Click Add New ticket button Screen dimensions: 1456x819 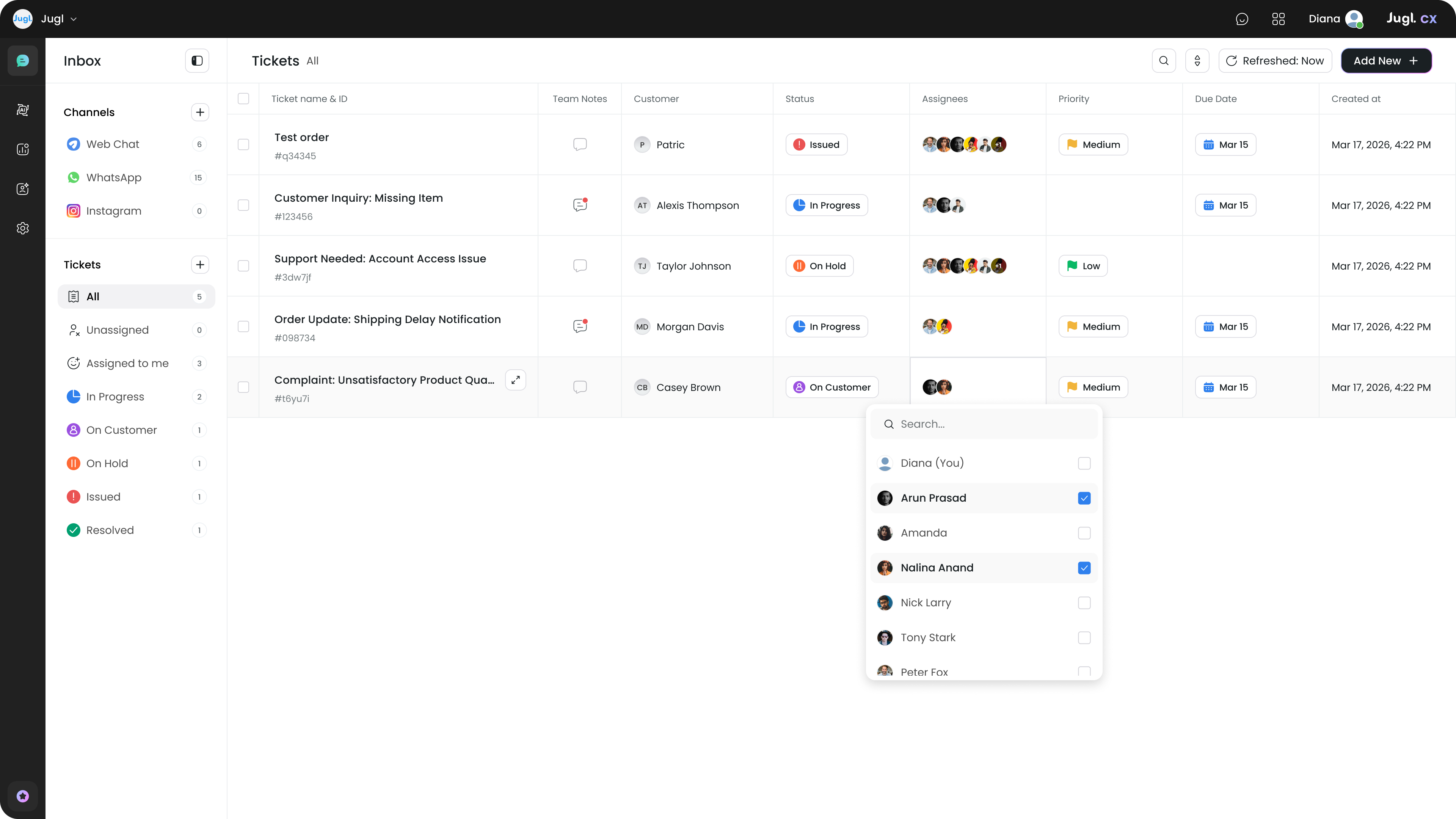(1386, 61)
